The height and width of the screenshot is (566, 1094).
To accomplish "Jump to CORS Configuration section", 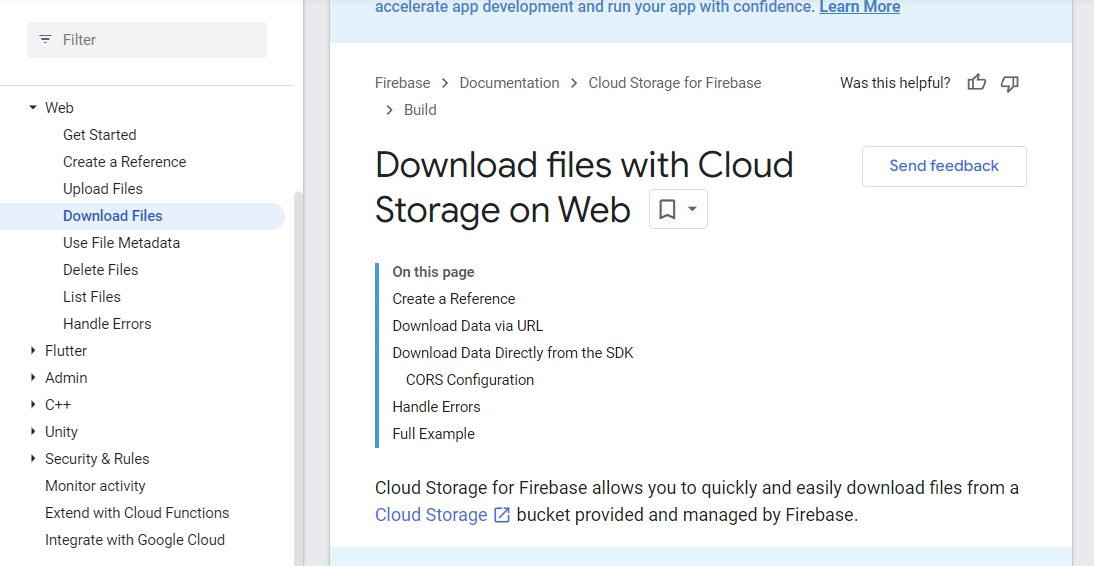I will tap(470, 380).
